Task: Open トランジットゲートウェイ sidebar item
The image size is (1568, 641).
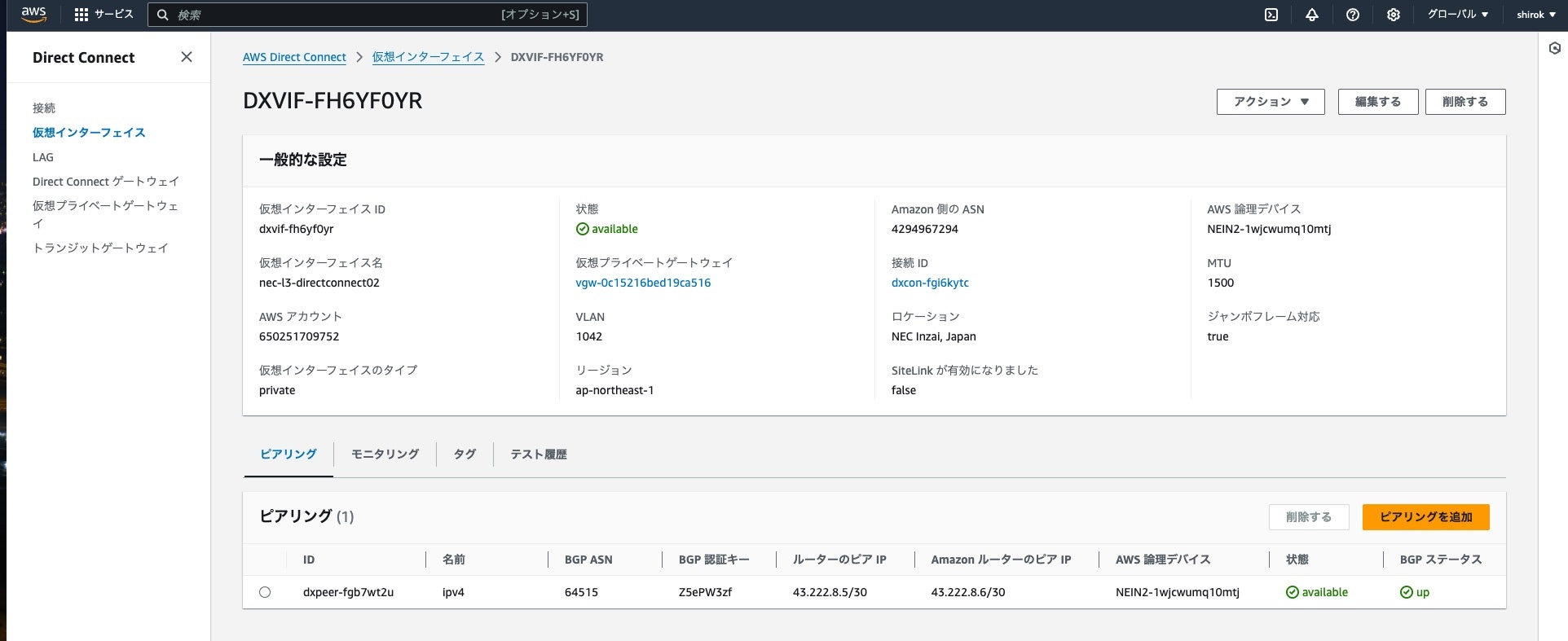Action: 100,248
